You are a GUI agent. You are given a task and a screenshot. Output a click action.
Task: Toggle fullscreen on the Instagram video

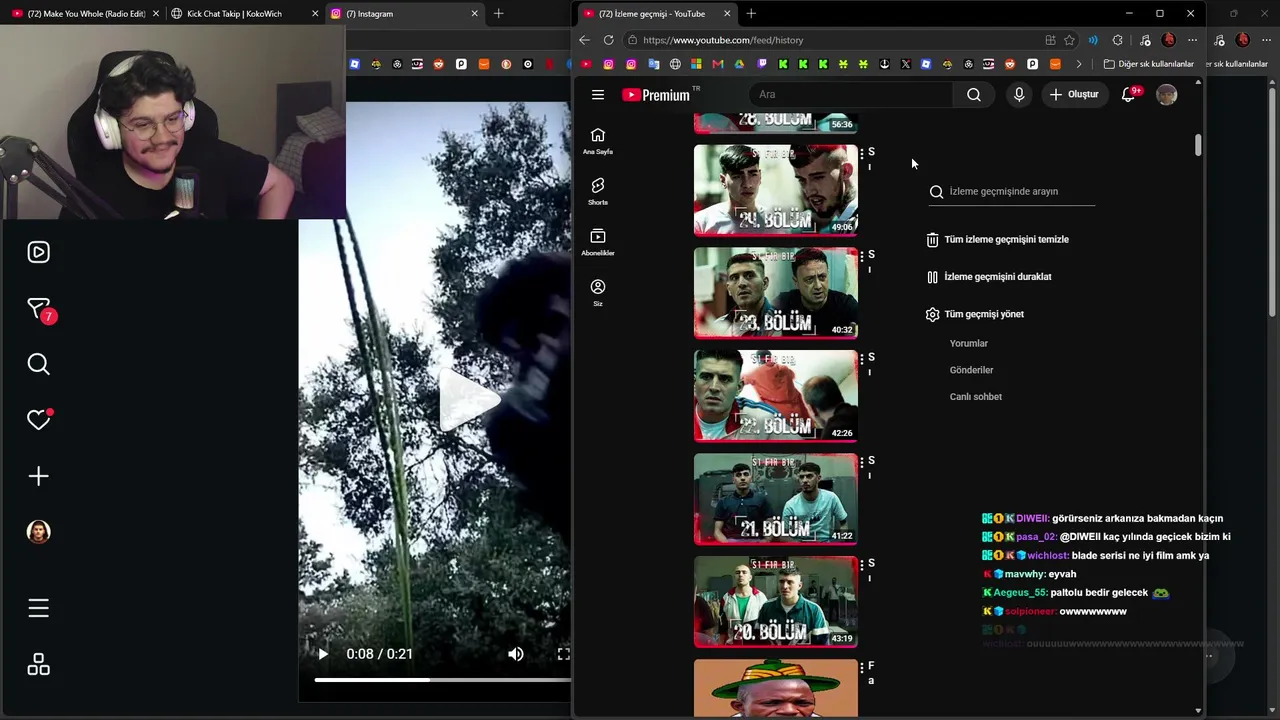coord(563,654)
